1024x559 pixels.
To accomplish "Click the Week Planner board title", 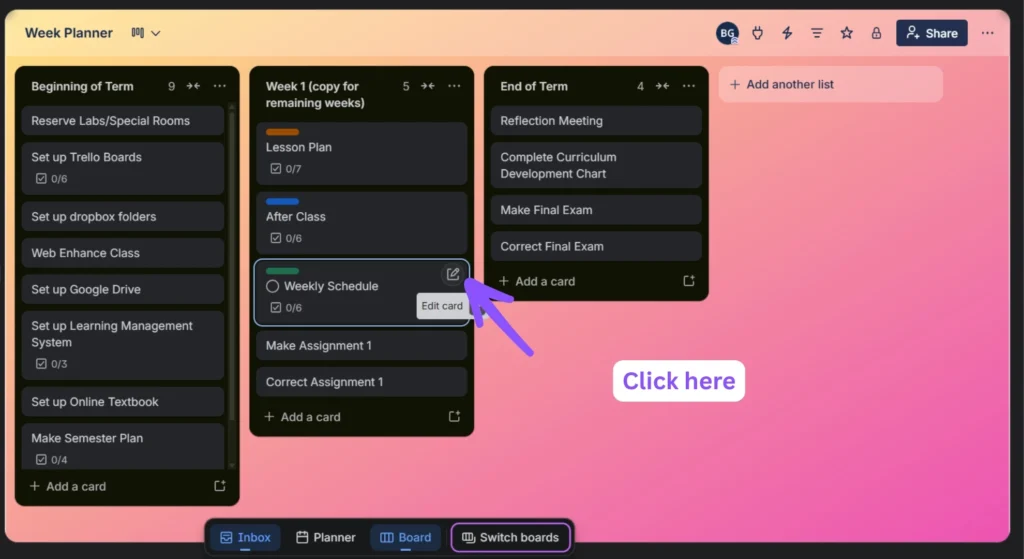I will tap(69, 33).
